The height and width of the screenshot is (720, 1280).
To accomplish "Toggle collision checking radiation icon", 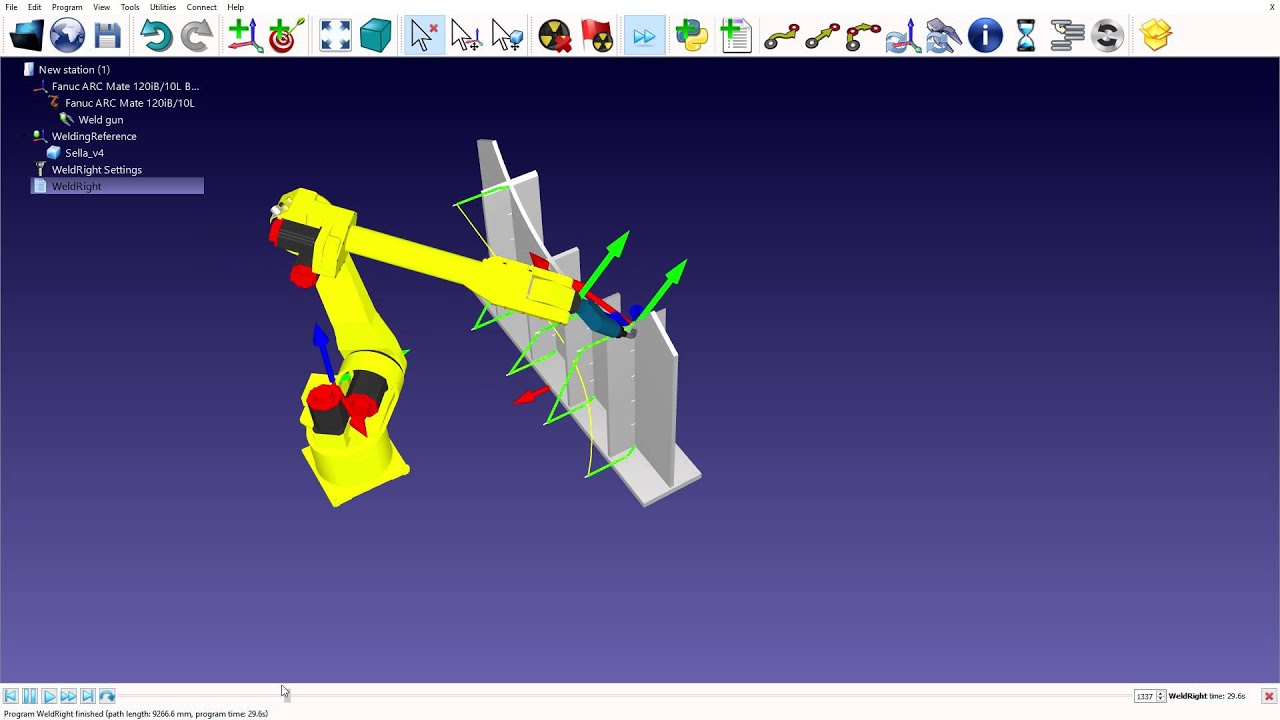I will [x=554, y=36].
